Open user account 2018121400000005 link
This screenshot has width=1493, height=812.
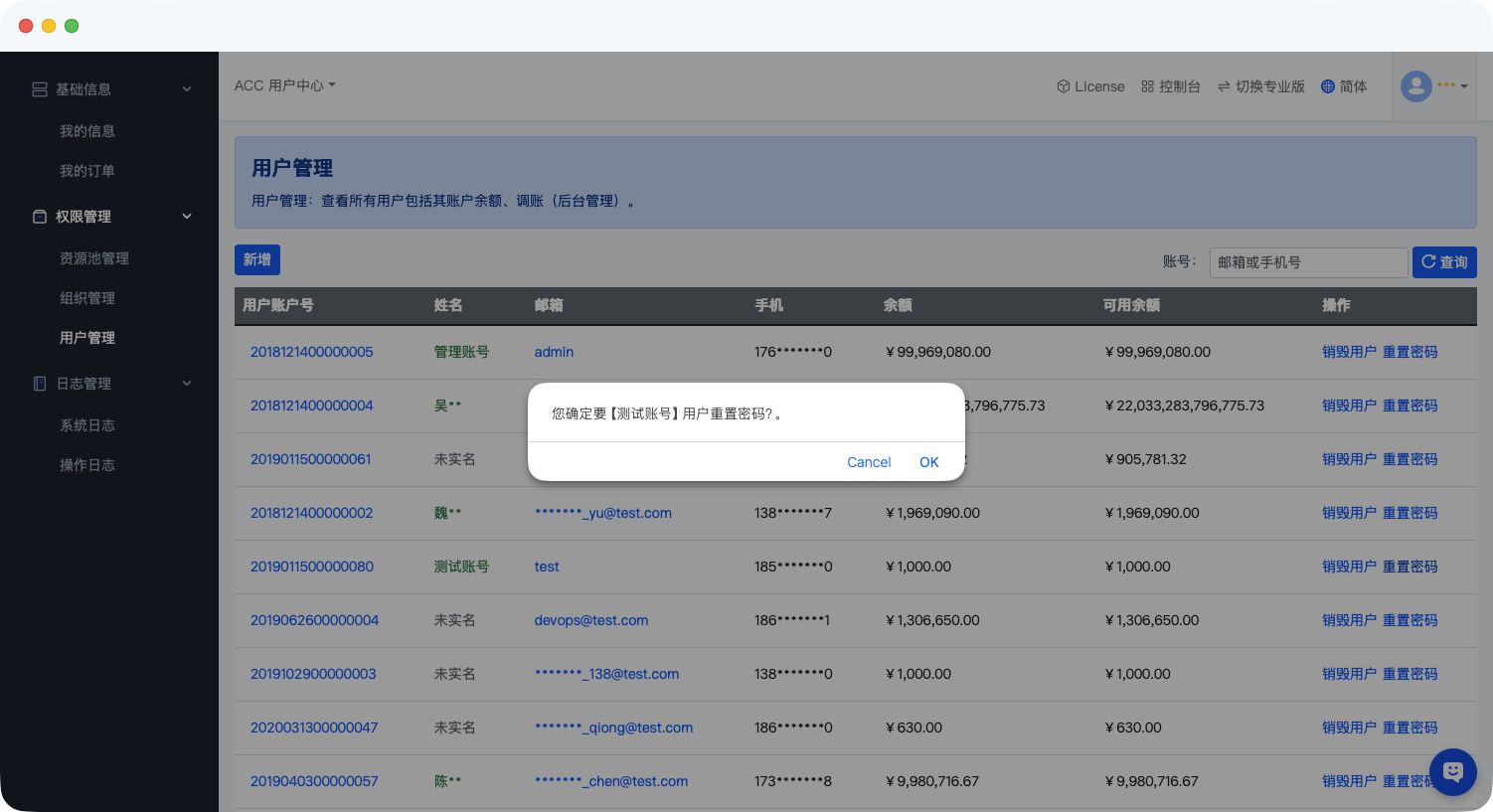tap(311, 352)
